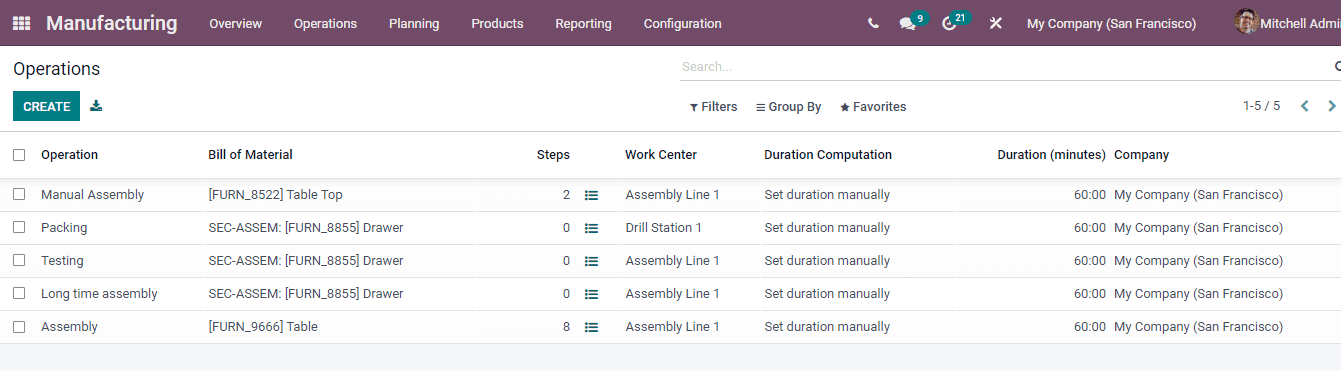Open the activities clock icon
Screen dimensions: 1341x371
tap(950, 23)
